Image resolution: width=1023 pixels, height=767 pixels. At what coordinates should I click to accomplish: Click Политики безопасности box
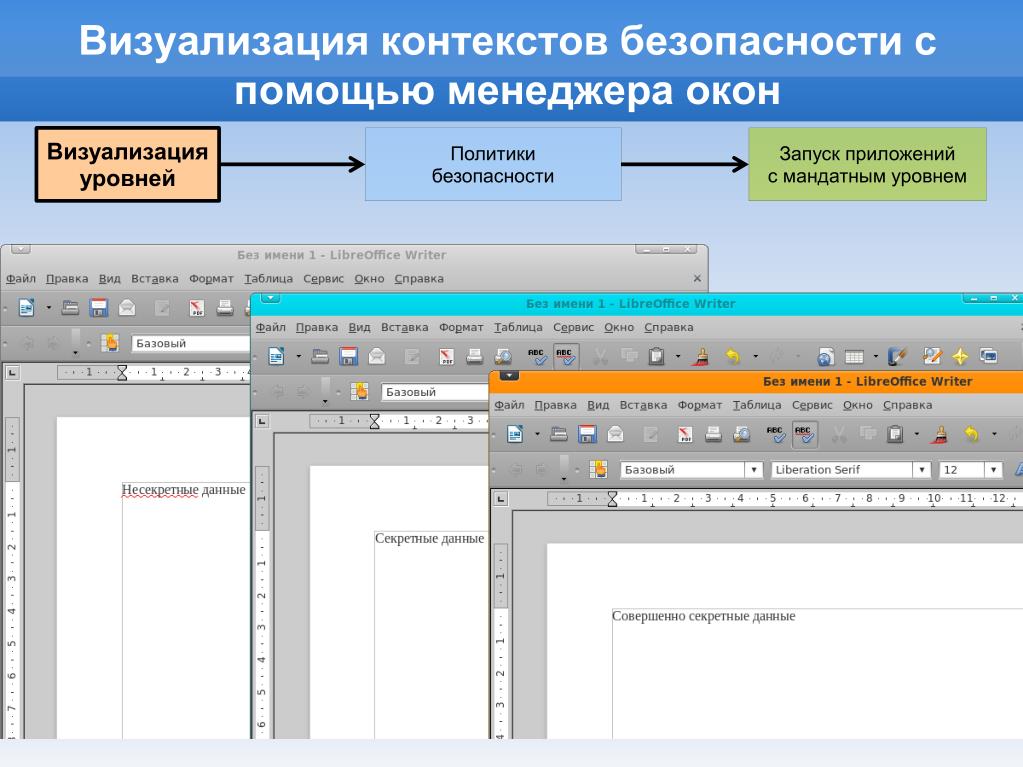493,164
